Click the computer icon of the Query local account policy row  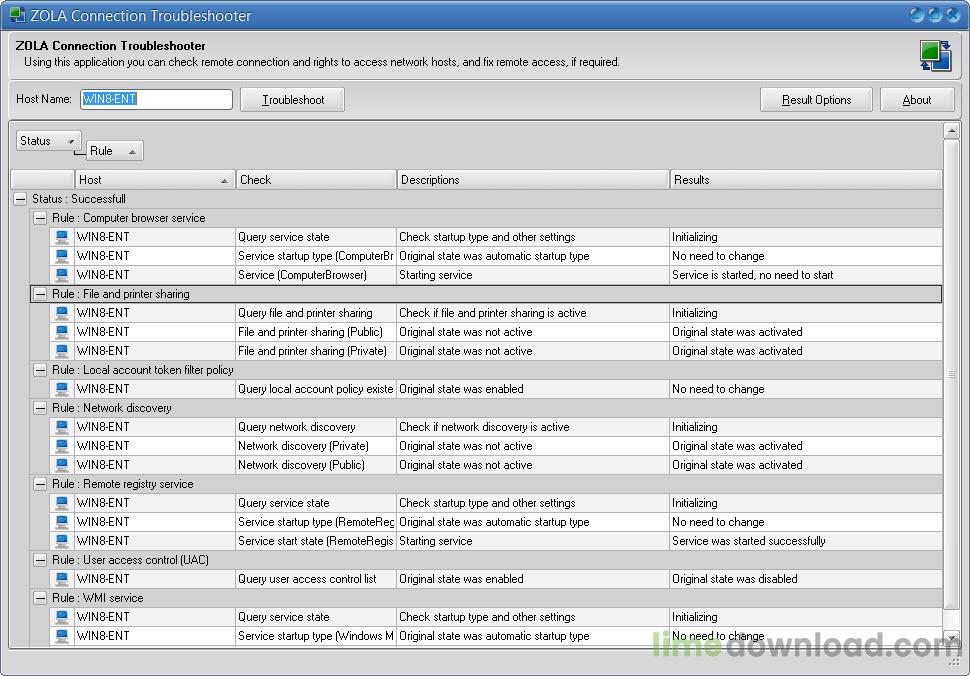click(x=62, y=389)
